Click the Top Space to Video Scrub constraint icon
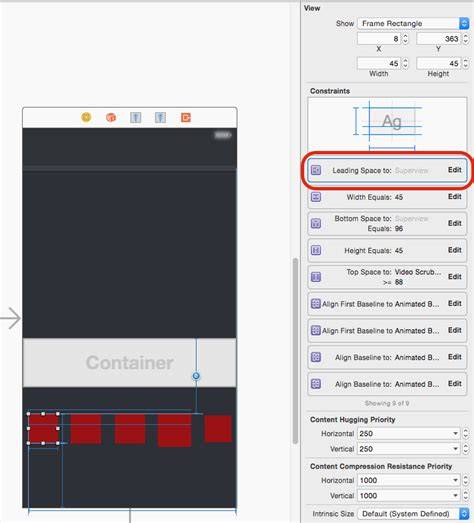Screen dimensions: 474x523 pos(316,277)
